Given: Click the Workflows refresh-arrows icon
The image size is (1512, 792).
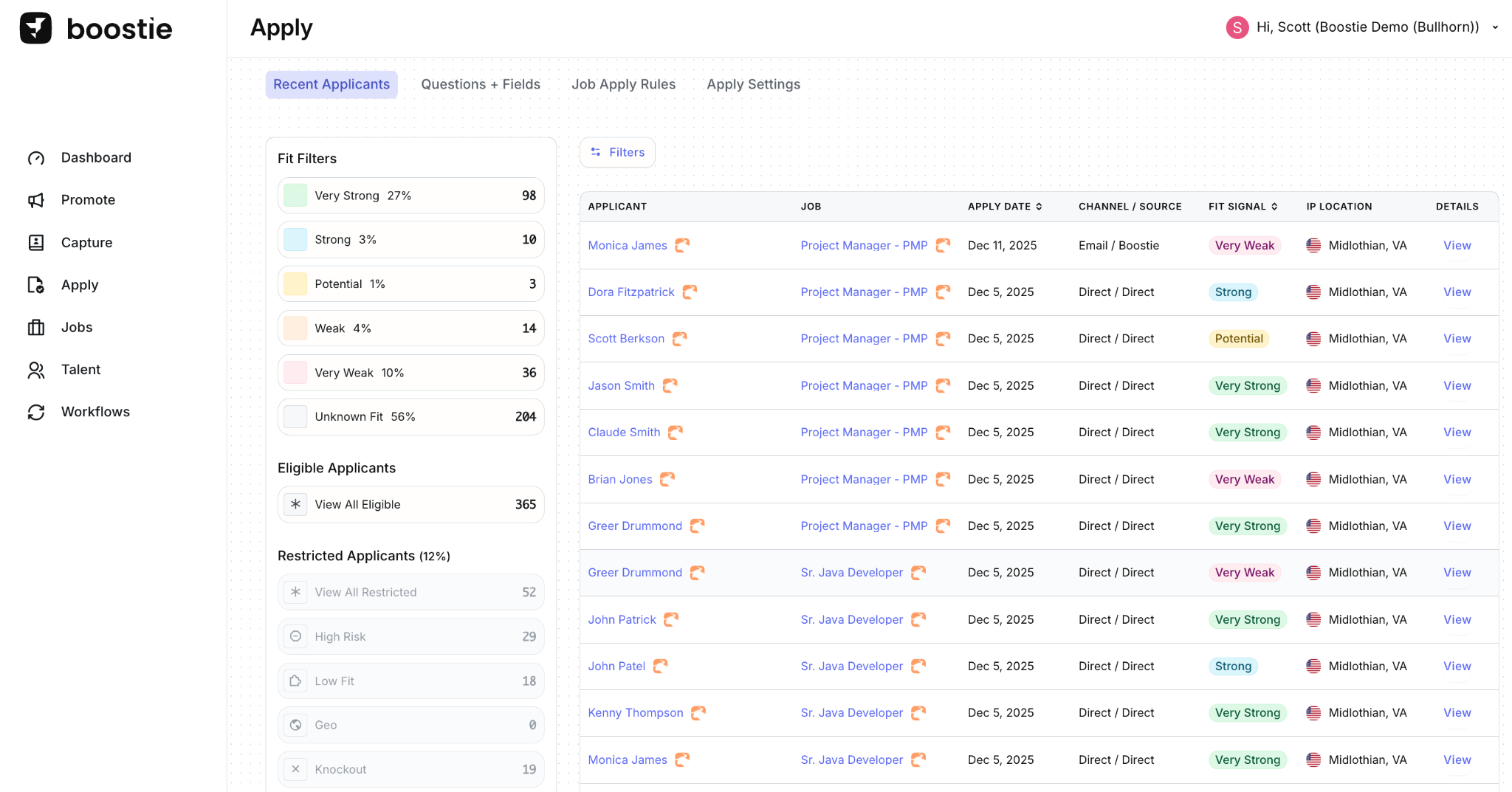Looking at the screenshot, I should [36, 412].
